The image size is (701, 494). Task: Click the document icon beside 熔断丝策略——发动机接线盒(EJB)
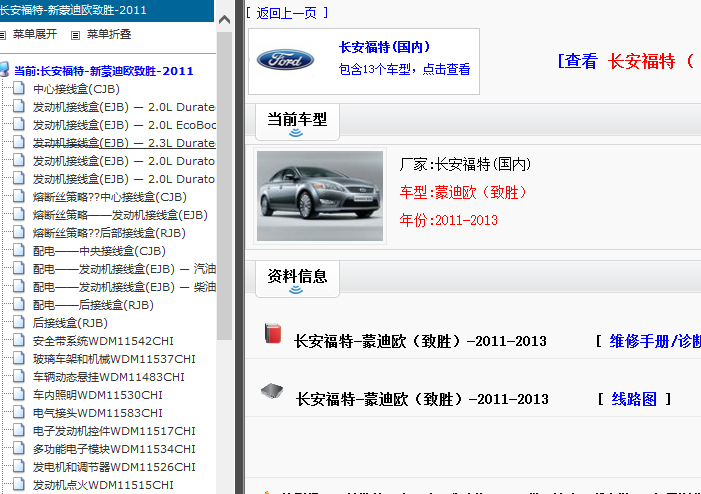18,214
